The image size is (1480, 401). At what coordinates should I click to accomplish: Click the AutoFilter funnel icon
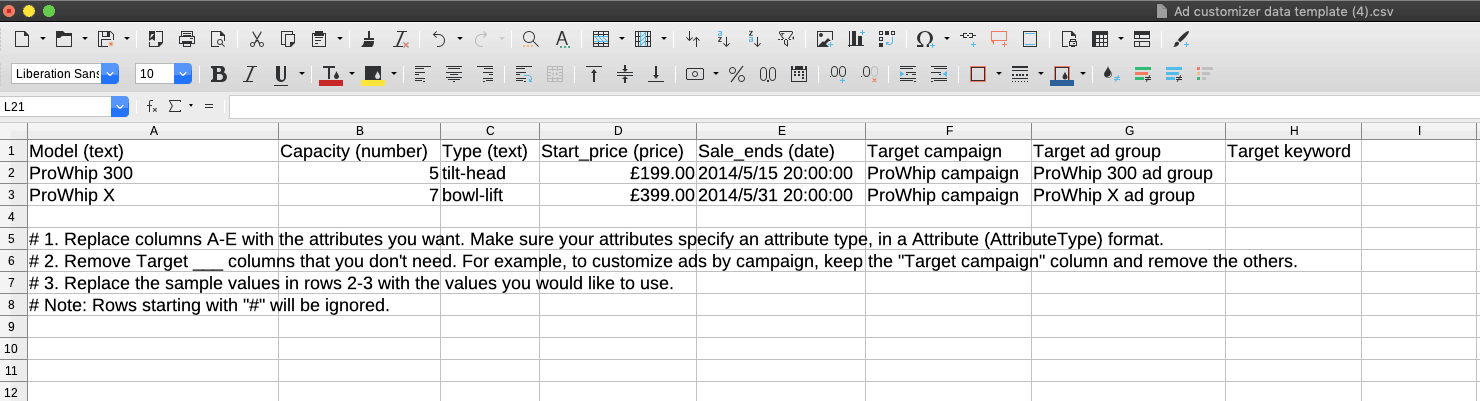tap(786, 39)
